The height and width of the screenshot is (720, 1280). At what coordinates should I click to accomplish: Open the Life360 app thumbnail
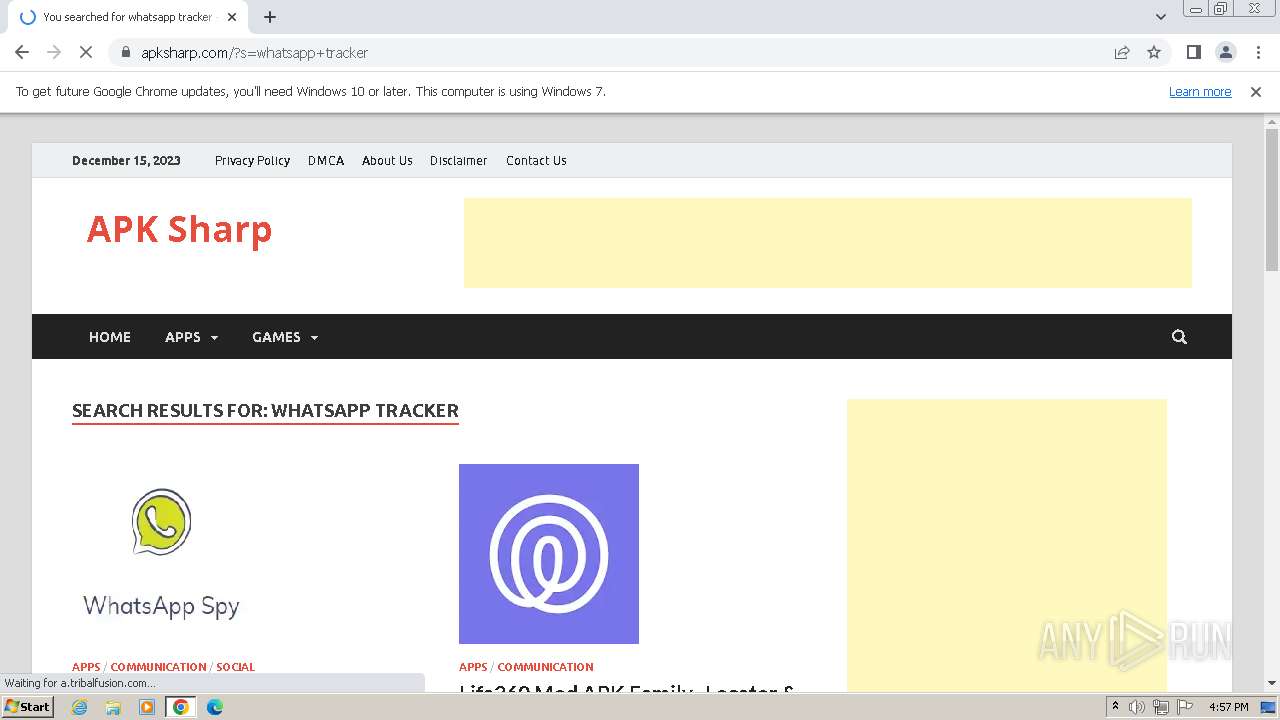coord(549,554)
